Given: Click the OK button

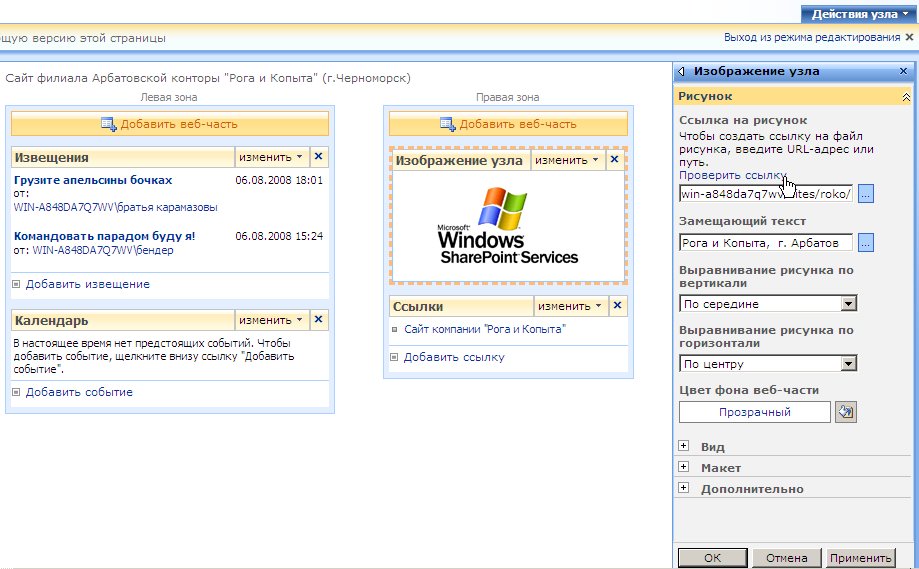Looking at the screenshot, I should coord(713,558).
